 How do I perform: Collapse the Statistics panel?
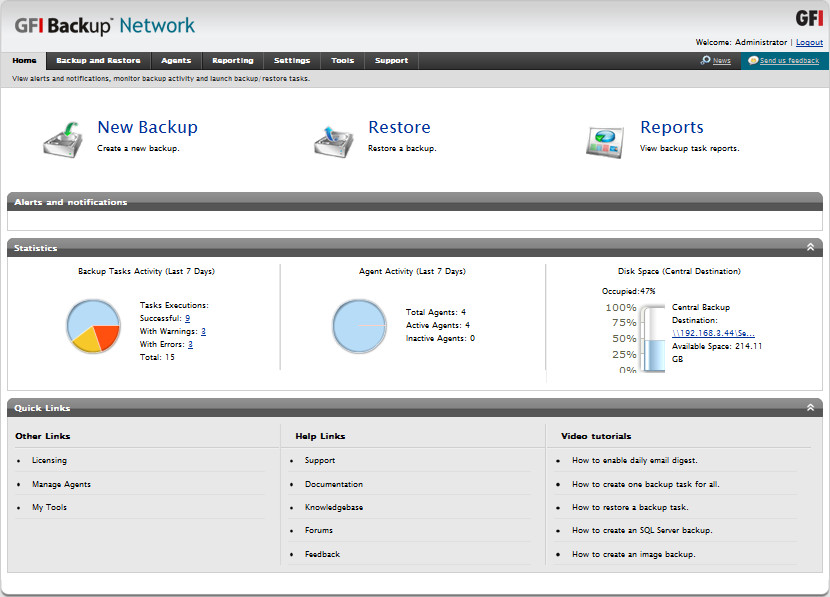[x=810, y=247]
